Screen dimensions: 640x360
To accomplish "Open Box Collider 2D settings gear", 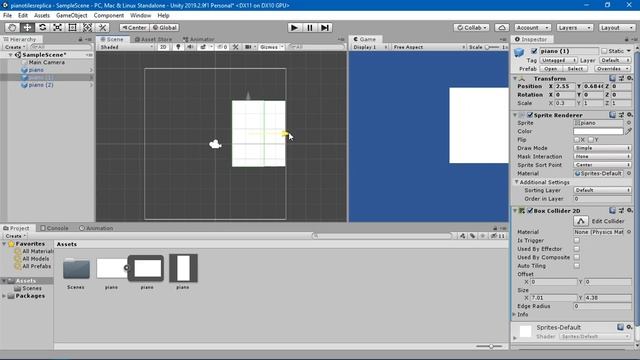I will click(x=630, y=211).
